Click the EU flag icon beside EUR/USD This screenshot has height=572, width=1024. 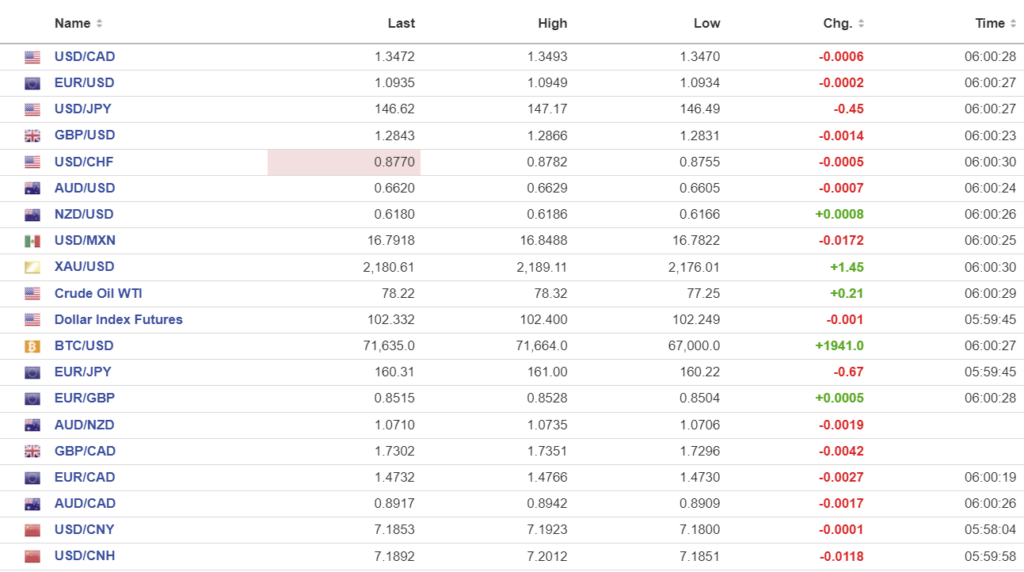click(32, 84)
